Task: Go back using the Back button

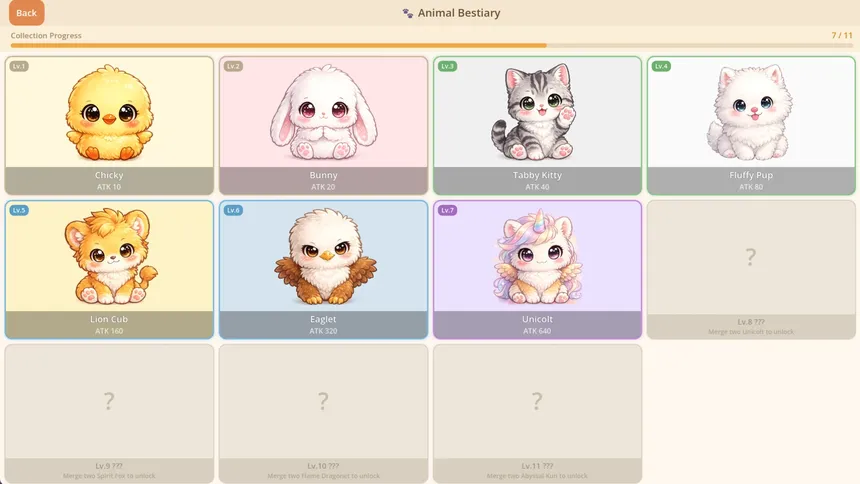Action: click(x=26, y=13)
